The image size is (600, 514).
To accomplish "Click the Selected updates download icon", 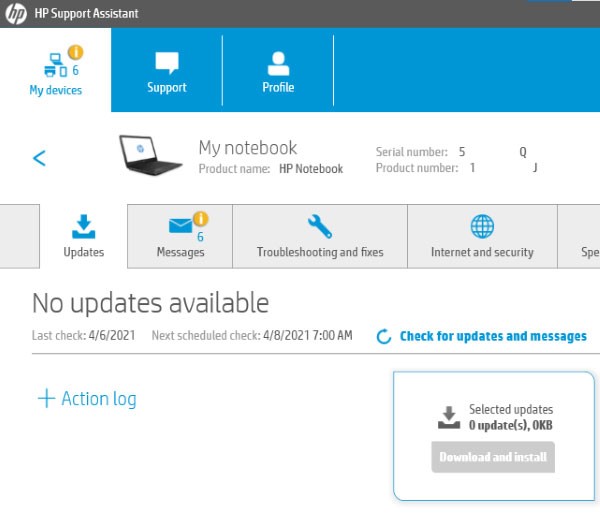I will coord(450,417).
